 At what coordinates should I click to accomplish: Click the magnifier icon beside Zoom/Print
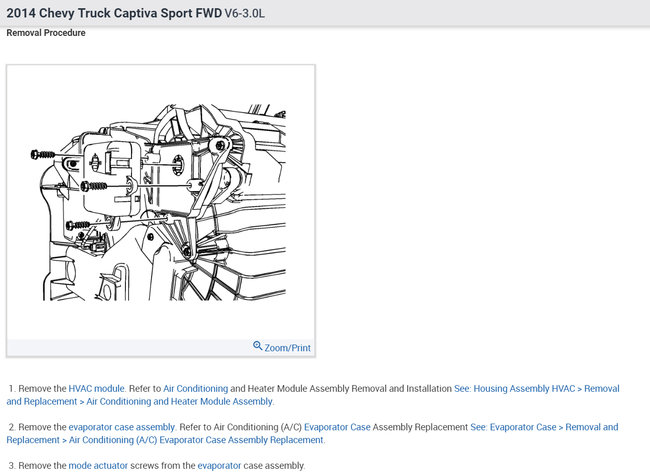(257, 346)
